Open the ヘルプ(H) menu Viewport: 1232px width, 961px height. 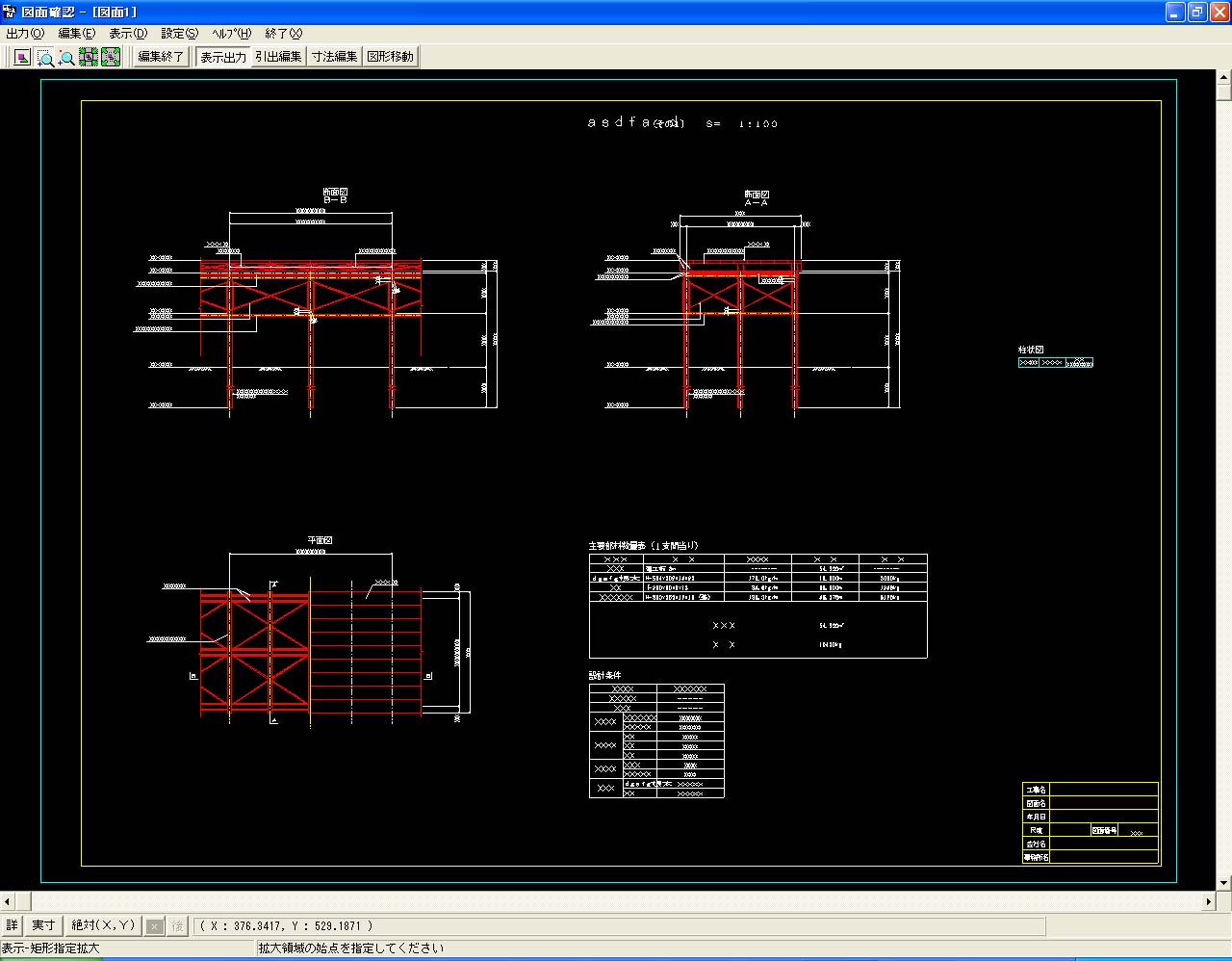[232, 34]
